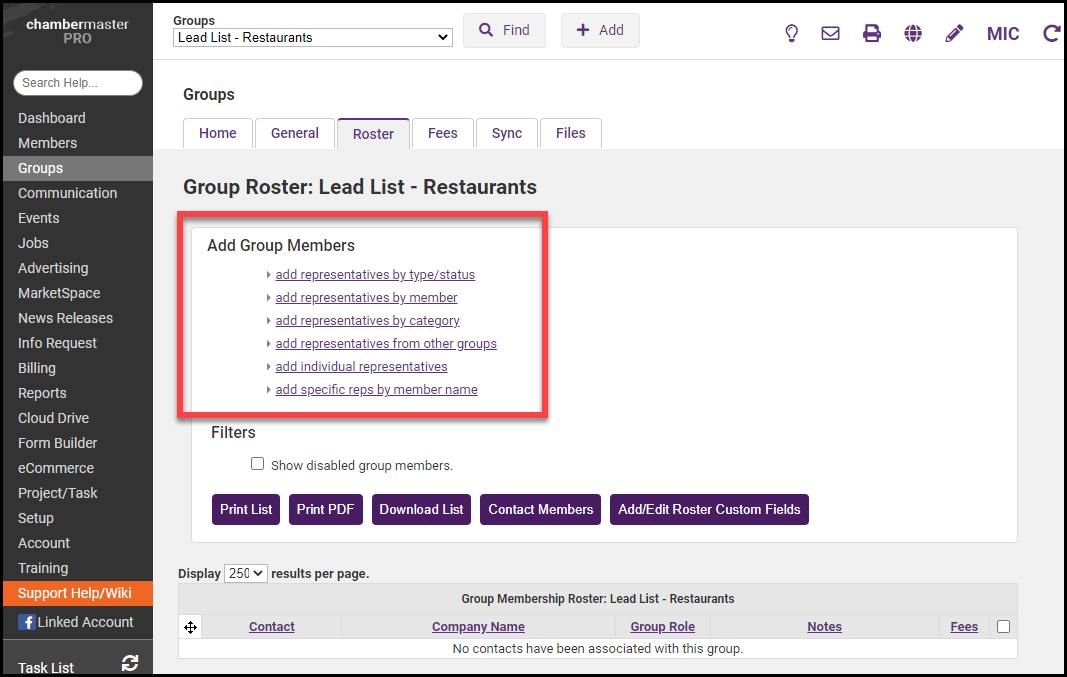Image resolution: width=1067 pixels, height=677 pixels.
Task: Click the move arrows icon in roster table
Action: click(190, 627)
